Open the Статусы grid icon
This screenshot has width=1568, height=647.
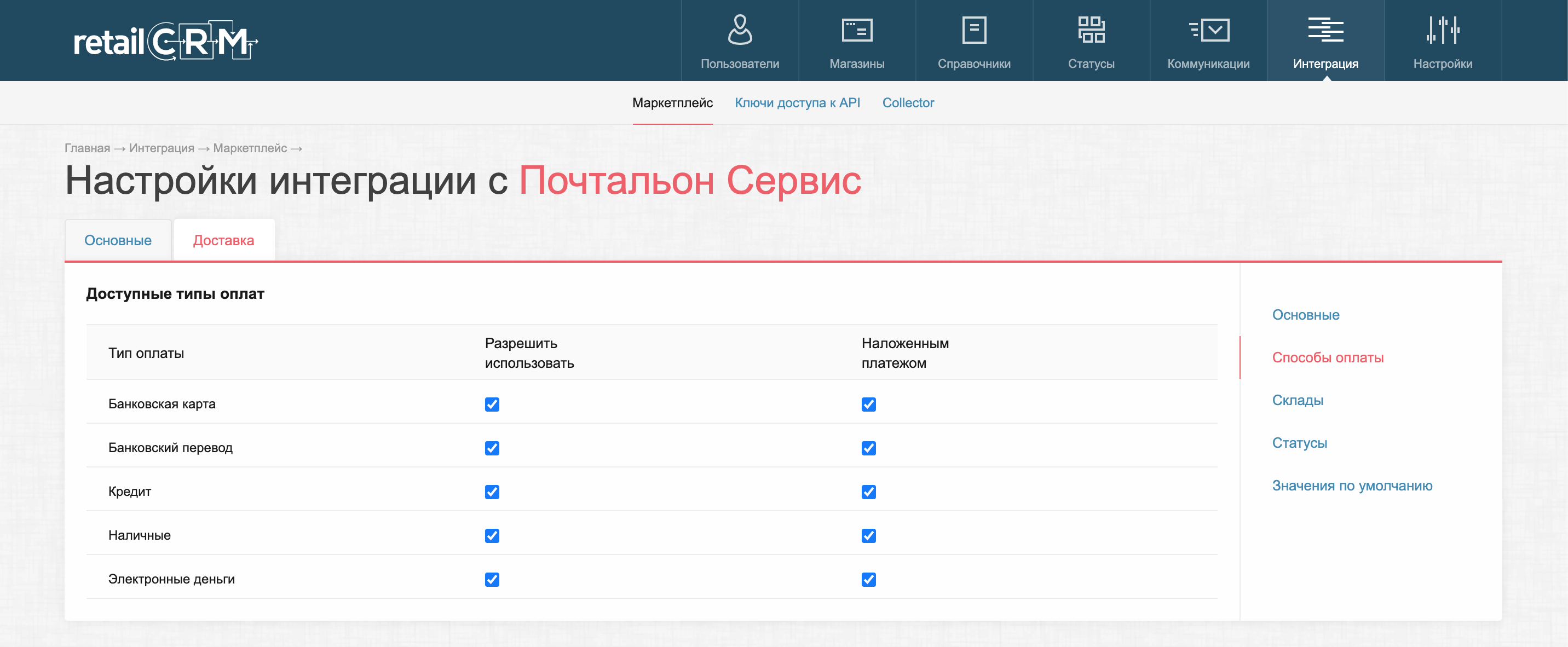(1091, 30)
